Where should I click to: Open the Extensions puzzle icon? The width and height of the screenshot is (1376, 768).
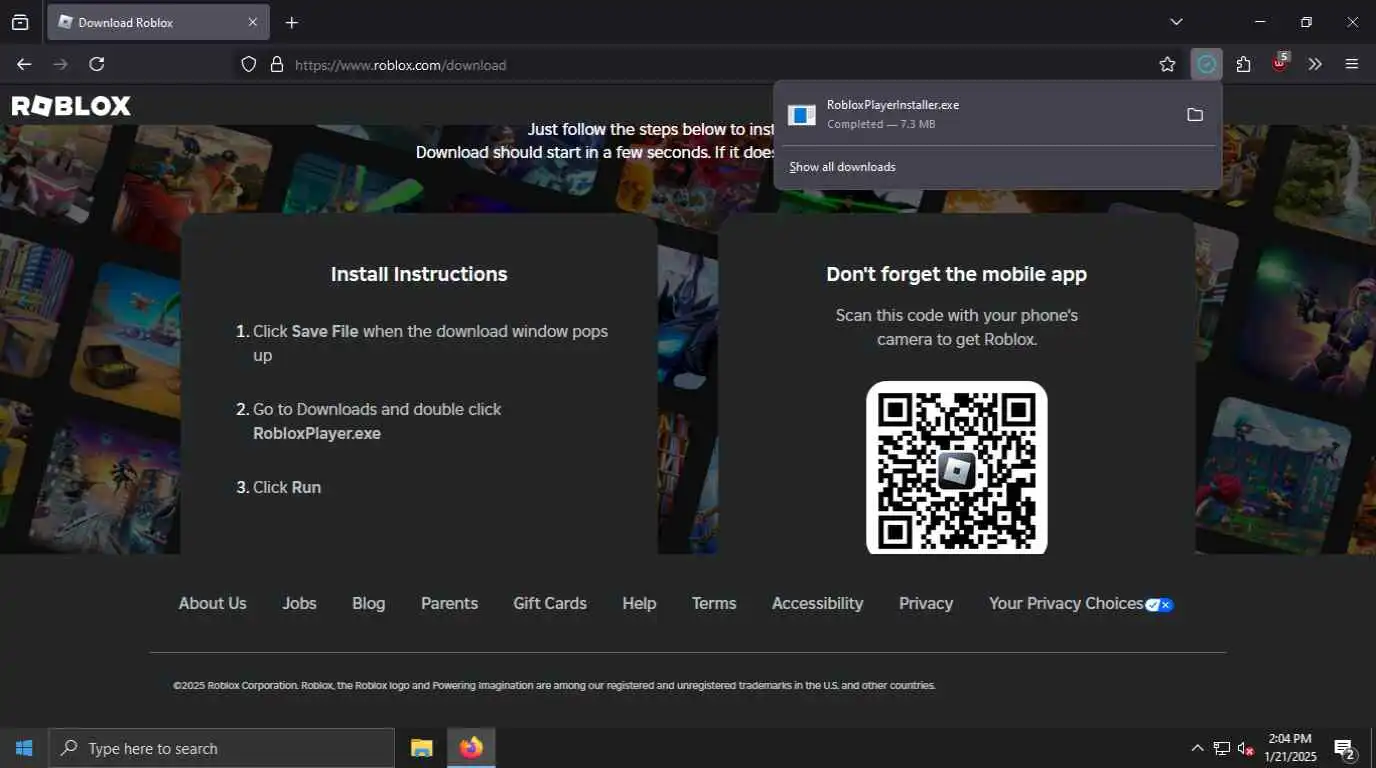click(x=1243, y=65)
